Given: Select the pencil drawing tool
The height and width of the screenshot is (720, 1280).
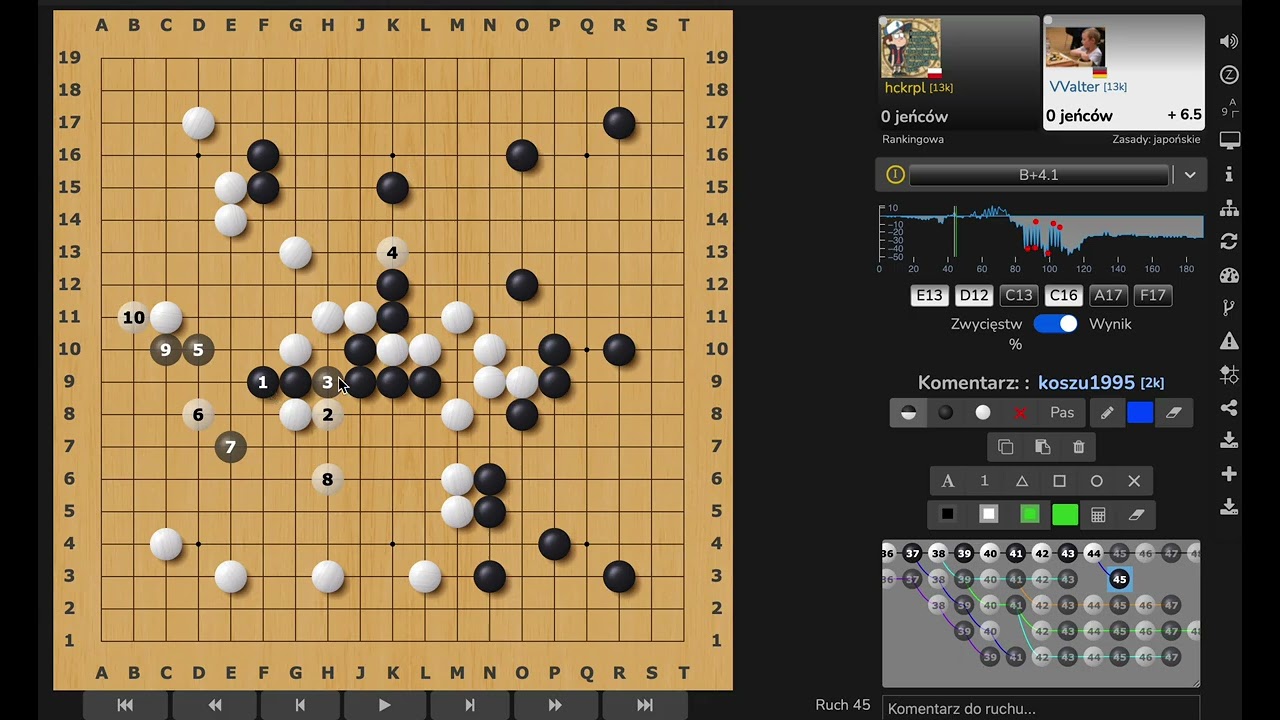Looking at the screenshot, I should pos(1107,413).
